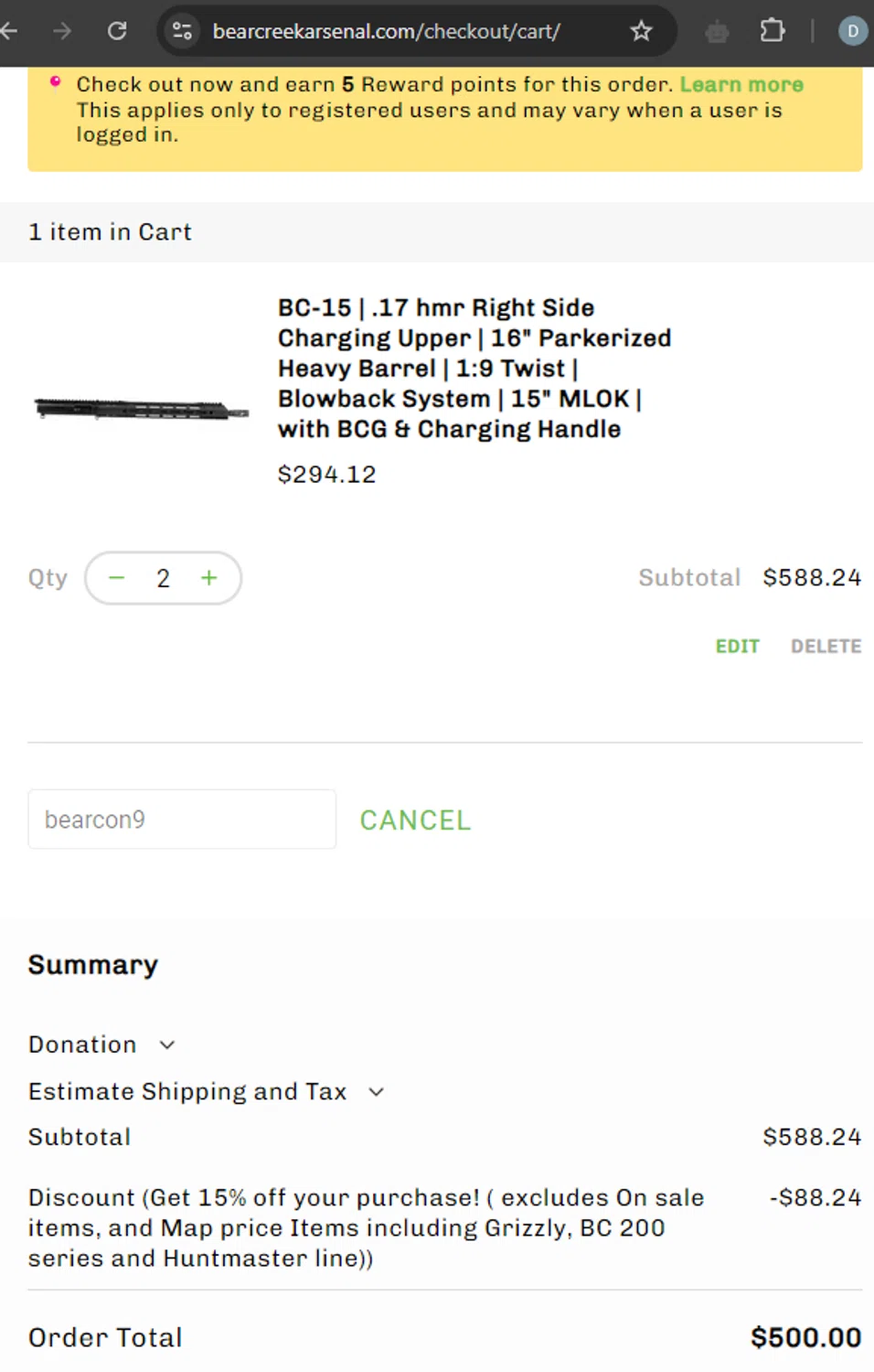Open the Learn more rewards link
The width and height of the screenshot is (874, 1372).
click(741, 84)
